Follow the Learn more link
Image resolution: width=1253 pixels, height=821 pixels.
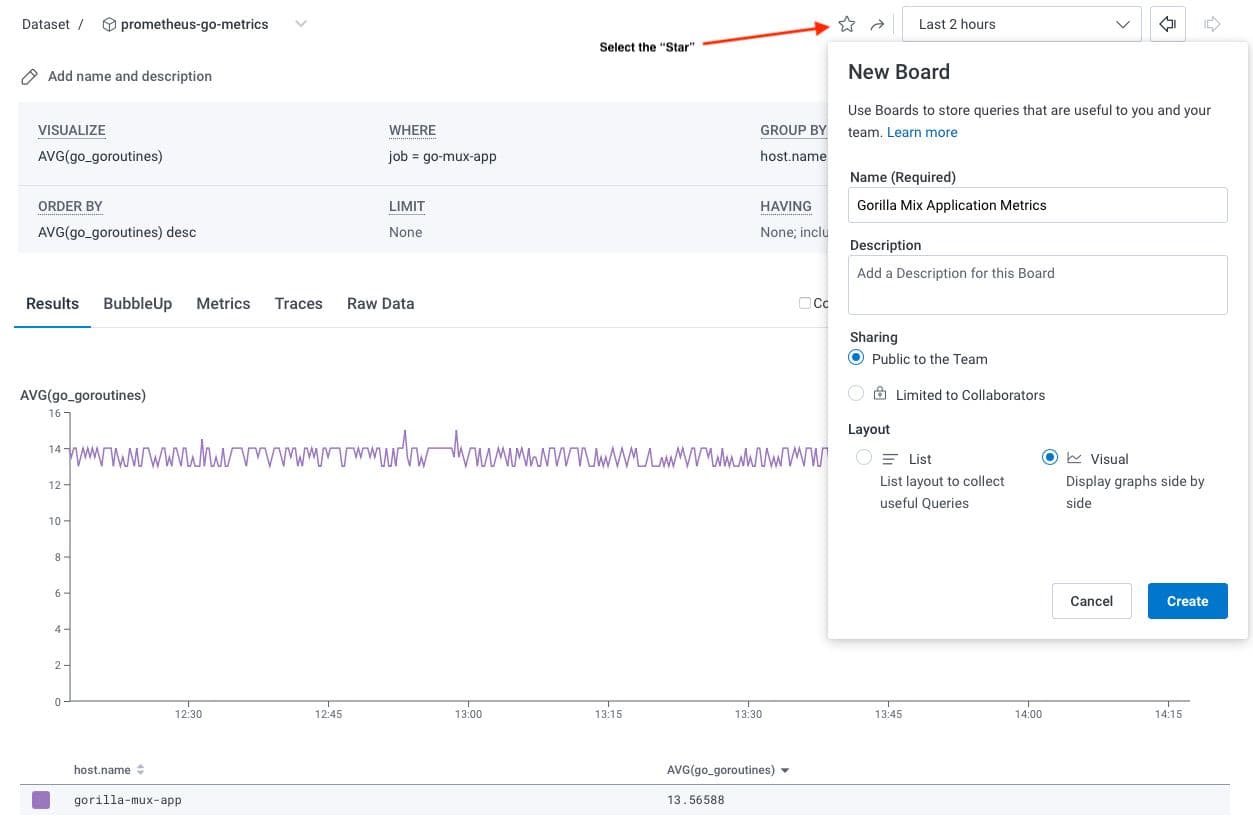click(921, 132)
